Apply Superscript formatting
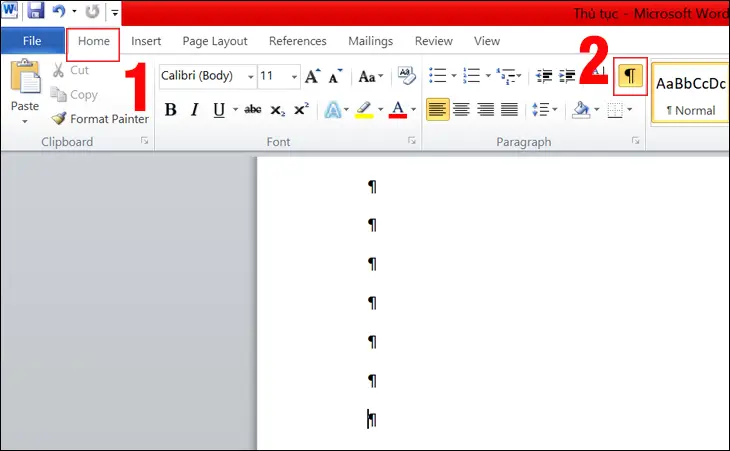 301,110
